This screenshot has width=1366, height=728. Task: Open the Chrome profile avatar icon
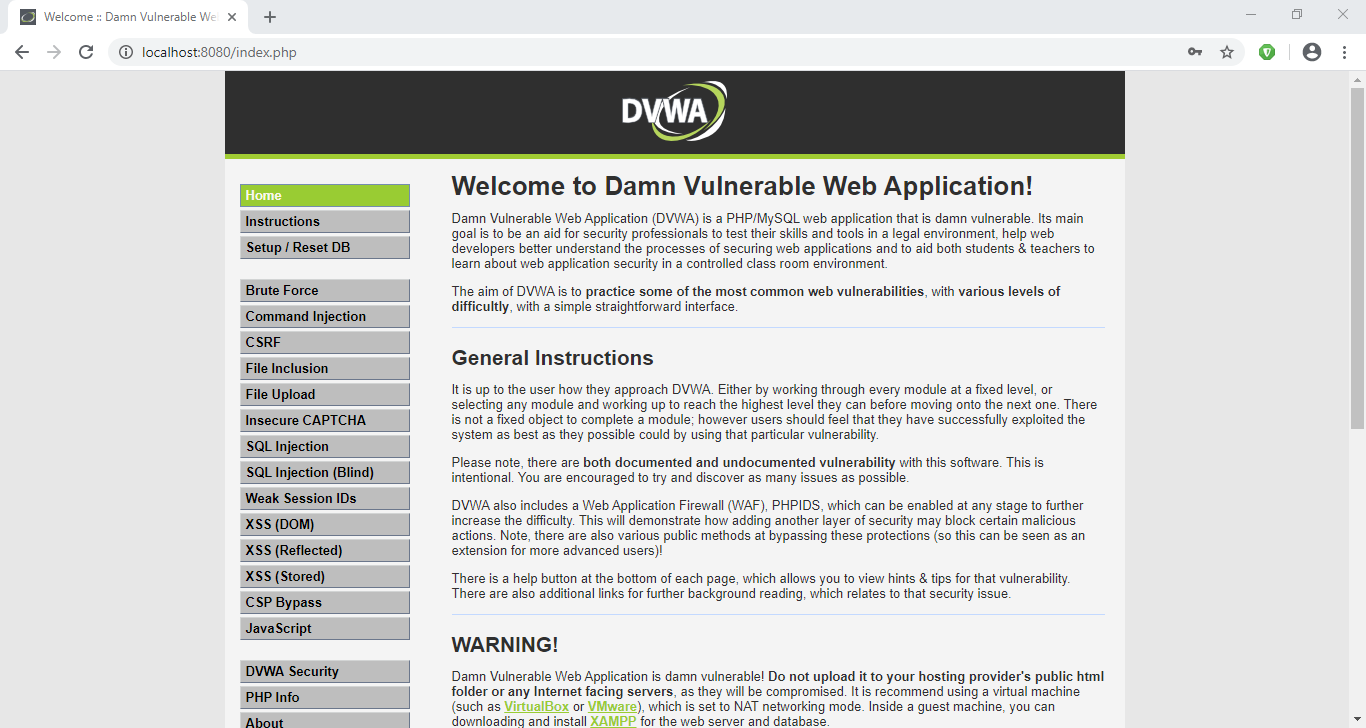pos(1312,52)
